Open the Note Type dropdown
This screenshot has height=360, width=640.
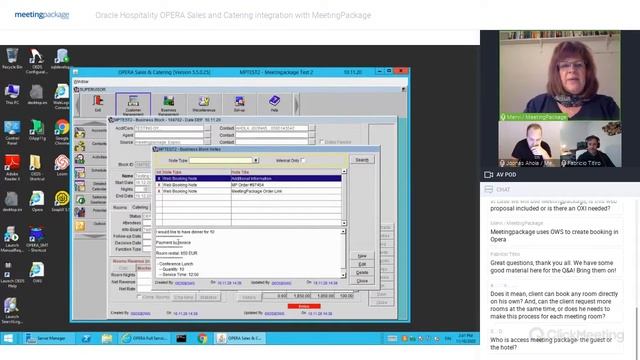pos(256,160)
